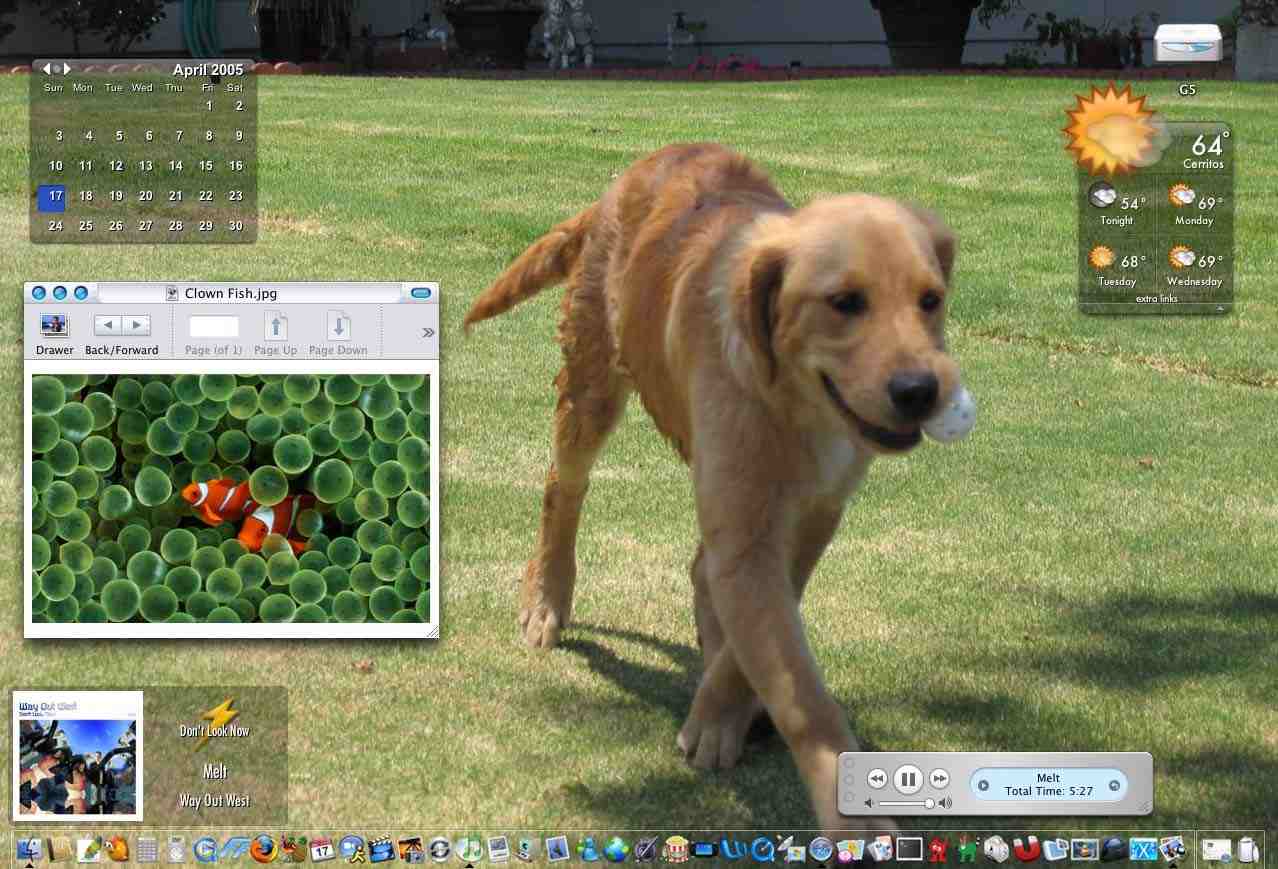Click Cerritos location in weather widget
This screenshot has width=1278, height=869.
pos(1203,164)
